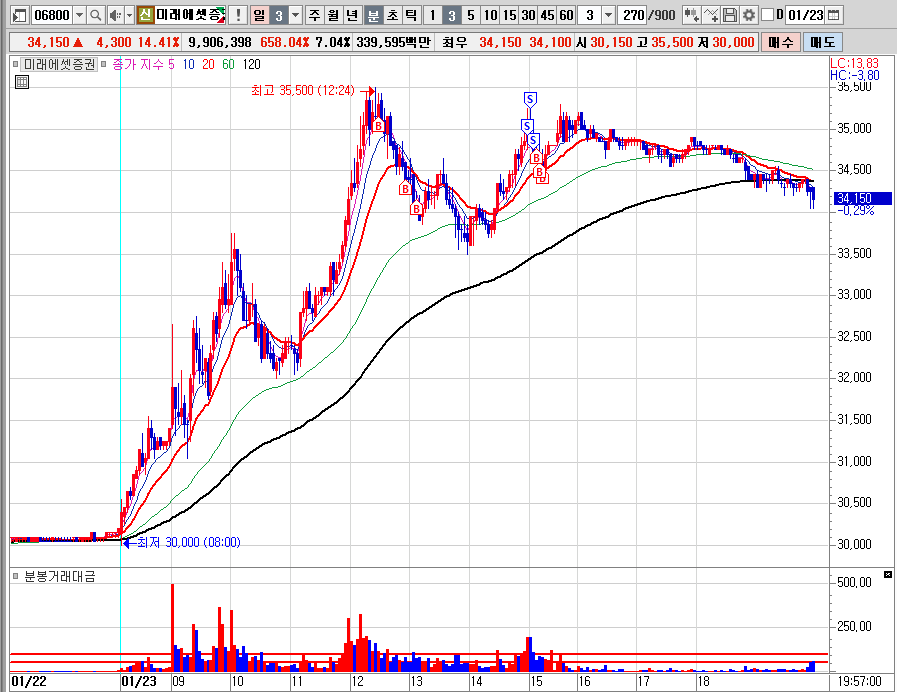Click the speaker sound alert icon
897x692 pixels.
click(114, 15)
